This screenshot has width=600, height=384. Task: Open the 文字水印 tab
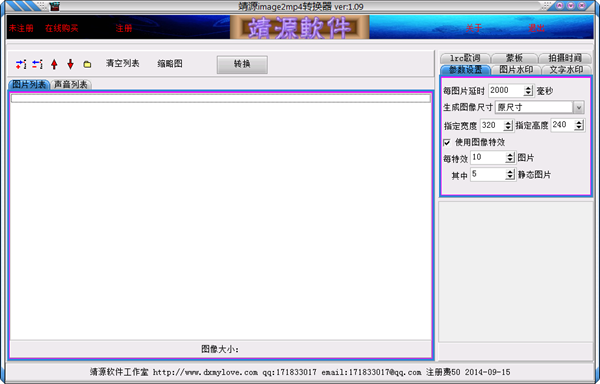pyautogui.click(x=567, y=70)
